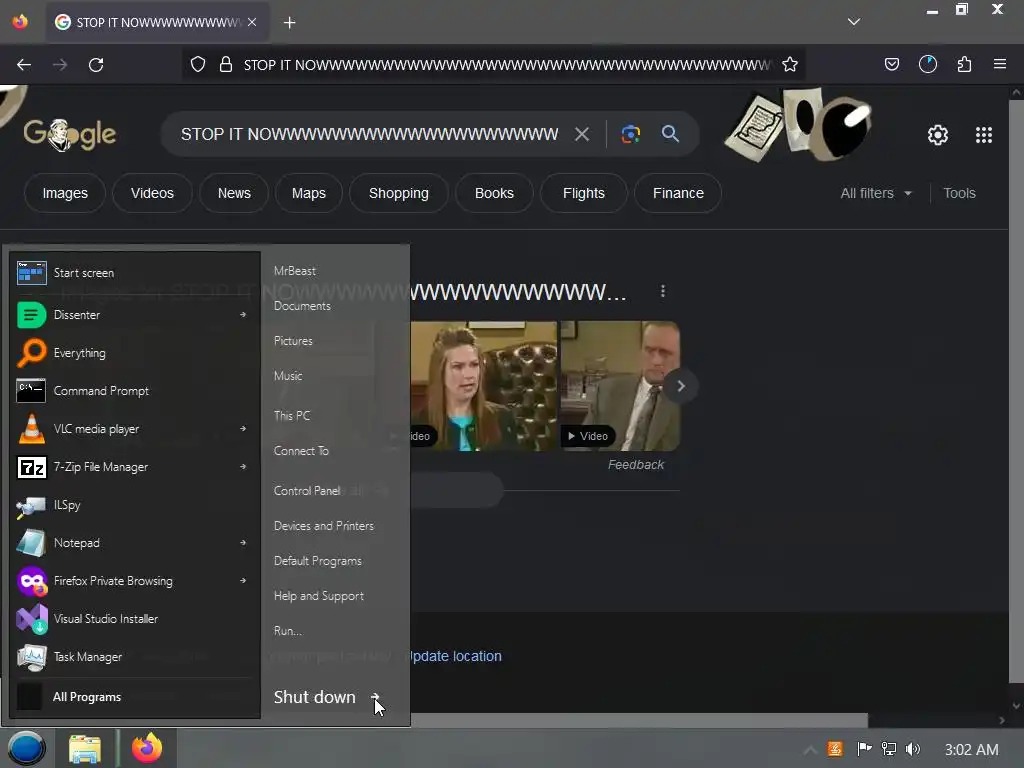Open Task Manager

(135, 657)
